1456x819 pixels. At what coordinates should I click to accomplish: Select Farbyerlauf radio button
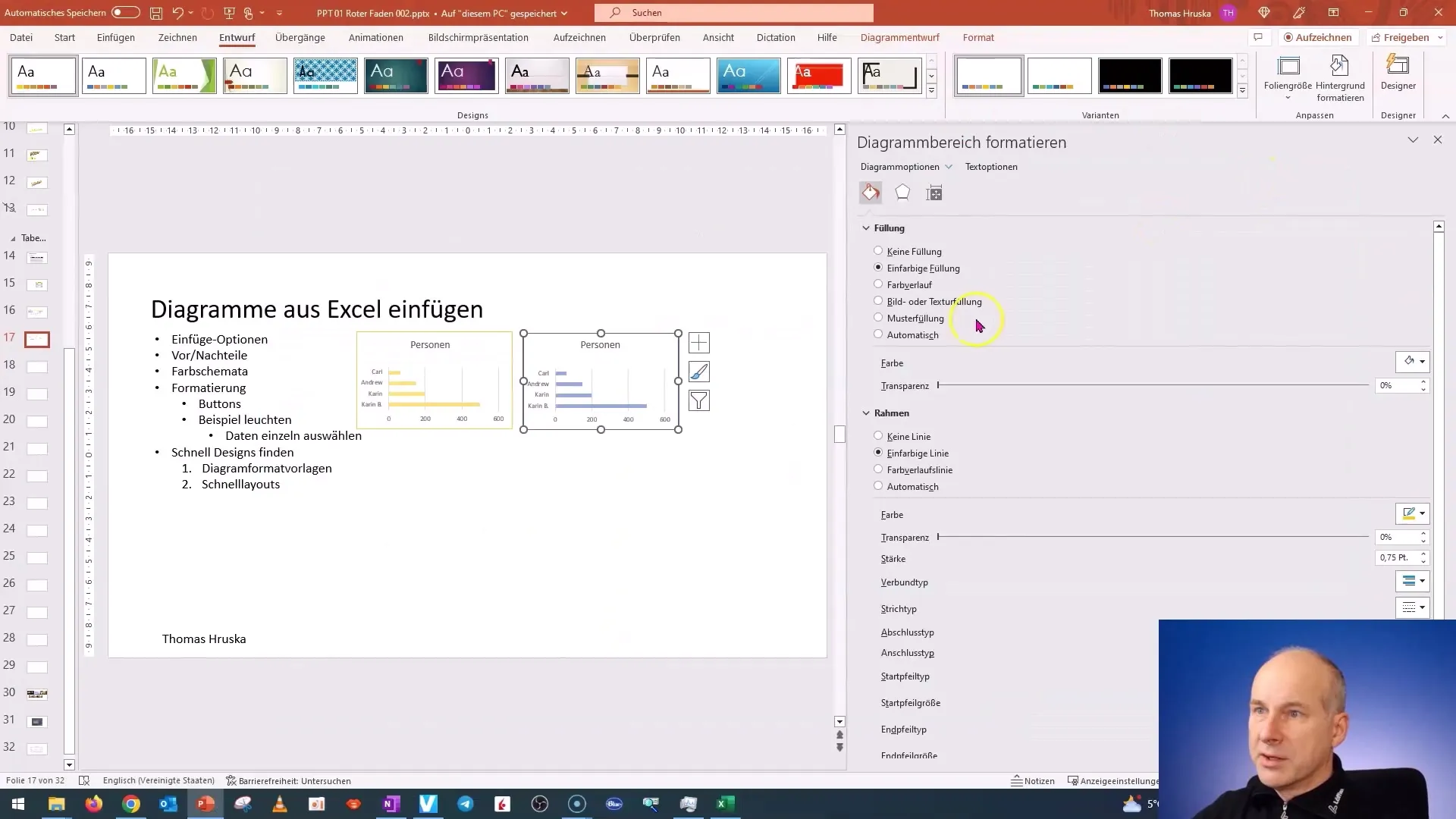(x=878, y=284)
